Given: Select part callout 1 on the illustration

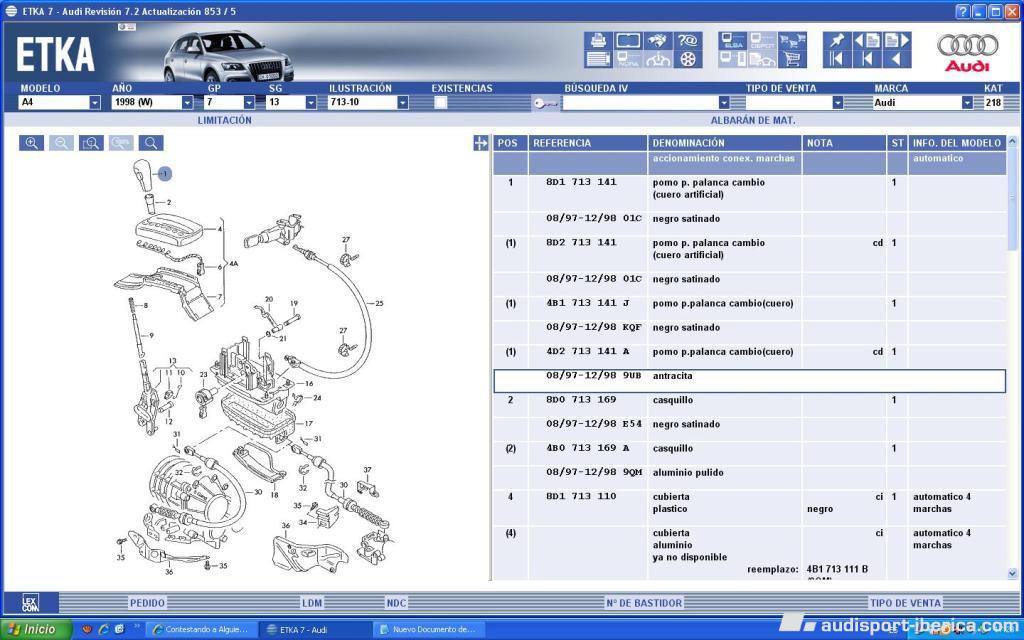Looking at the screenshot, I should pyautogui.click(x=165, y=174).
